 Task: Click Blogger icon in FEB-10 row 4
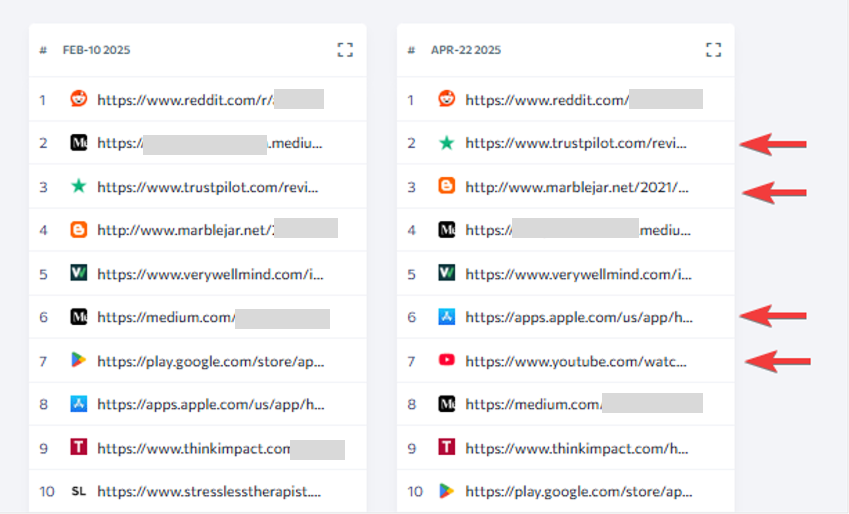tap(79, 230)
